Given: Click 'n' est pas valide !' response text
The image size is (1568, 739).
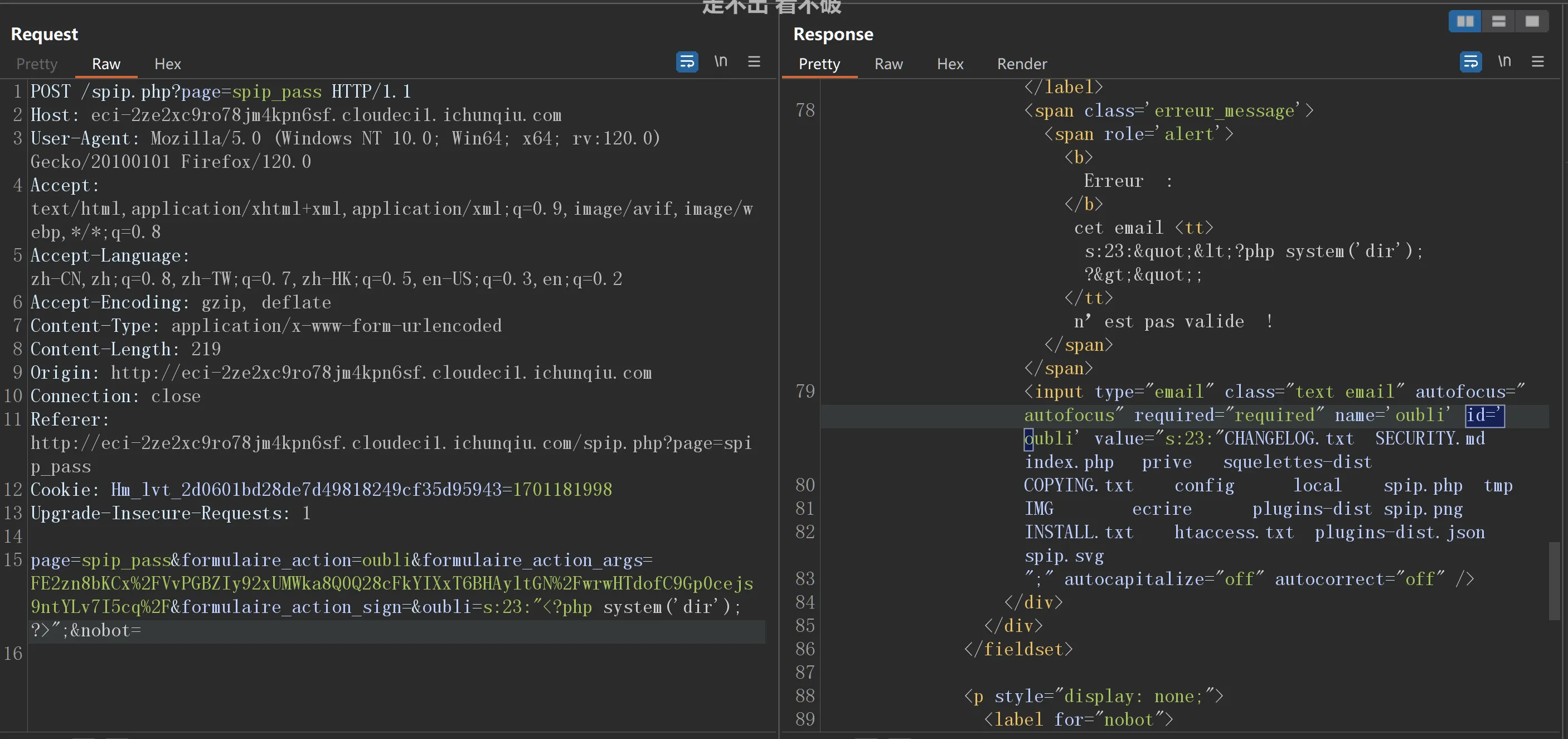Looking at the screenshot, I should coord(1173,322).
